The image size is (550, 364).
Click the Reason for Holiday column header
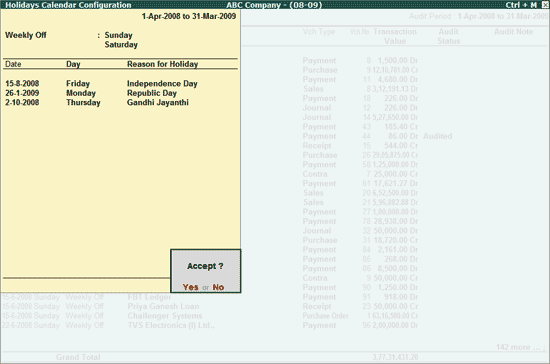coord(162,64)
